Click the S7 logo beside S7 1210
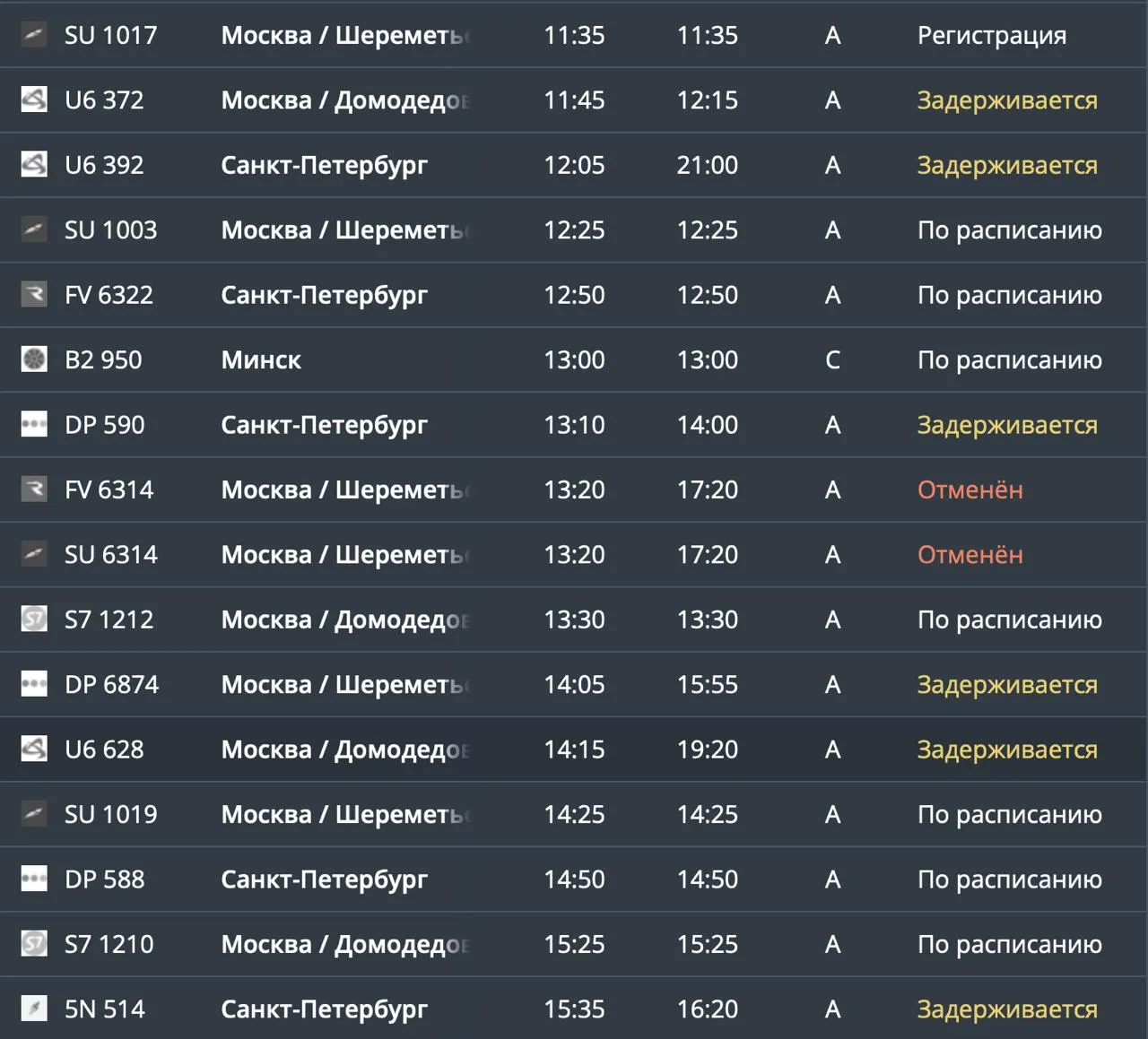 pyautogui.click(x=34, y=943)
